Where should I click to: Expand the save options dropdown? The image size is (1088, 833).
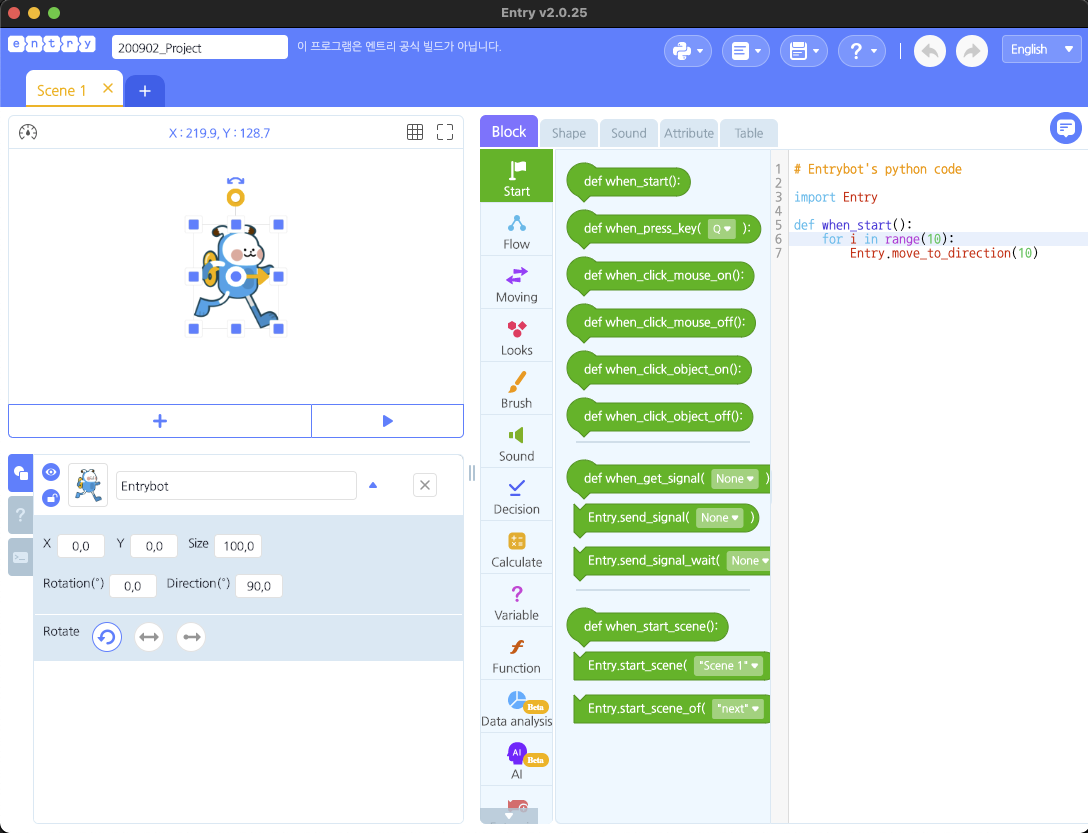[803, 51]
